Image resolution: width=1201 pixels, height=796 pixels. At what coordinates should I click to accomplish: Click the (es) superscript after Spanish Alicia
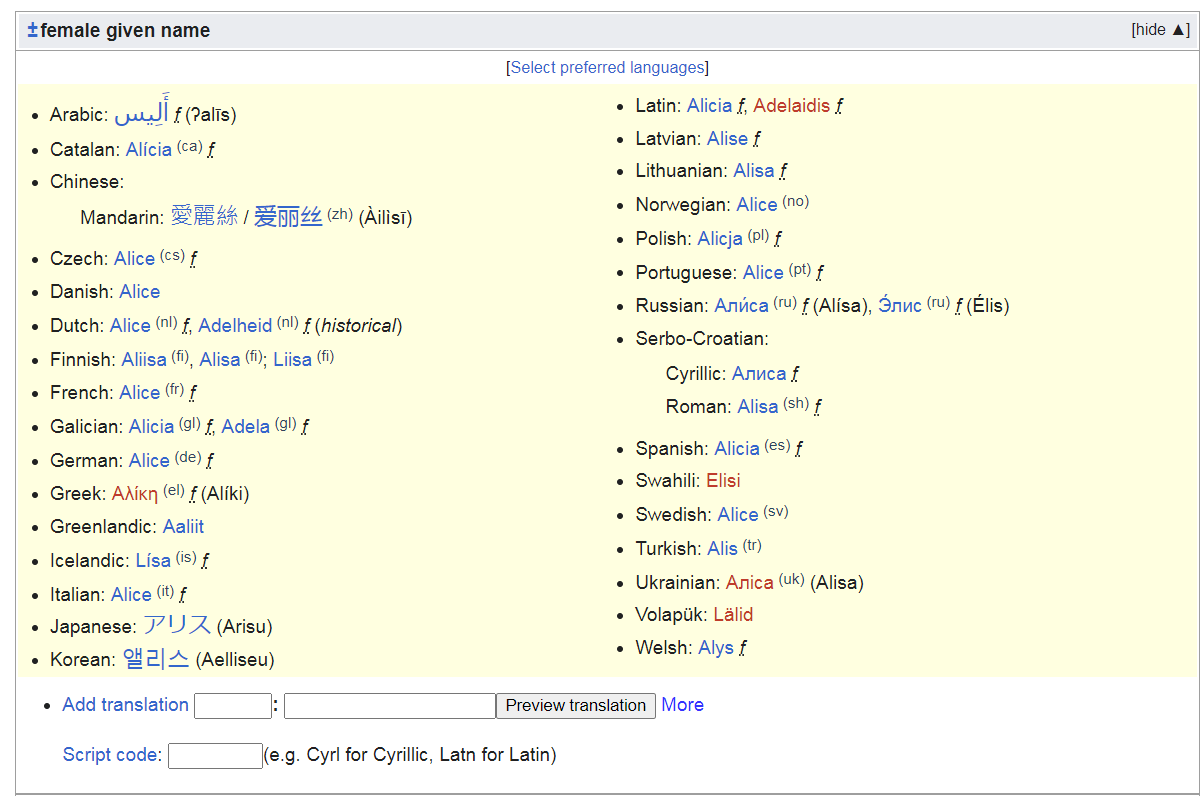coord(777,446)
